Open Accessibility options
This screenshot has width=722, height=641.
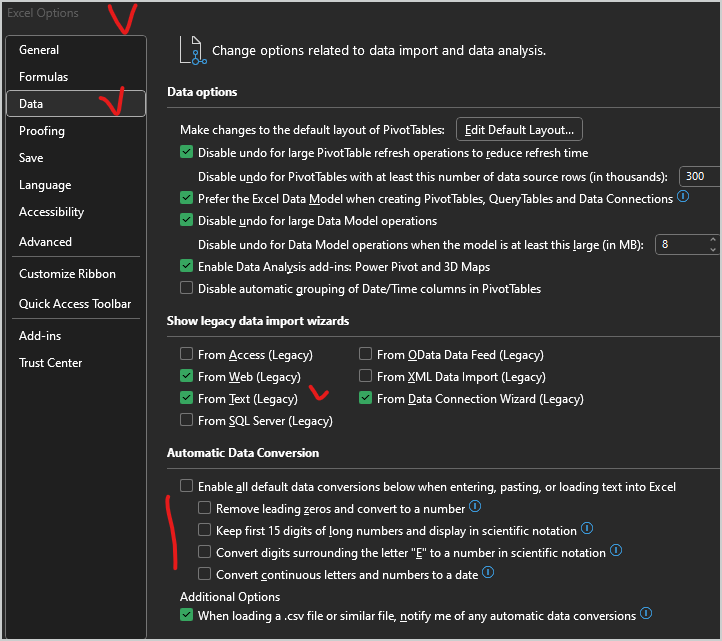pos(76,212)
